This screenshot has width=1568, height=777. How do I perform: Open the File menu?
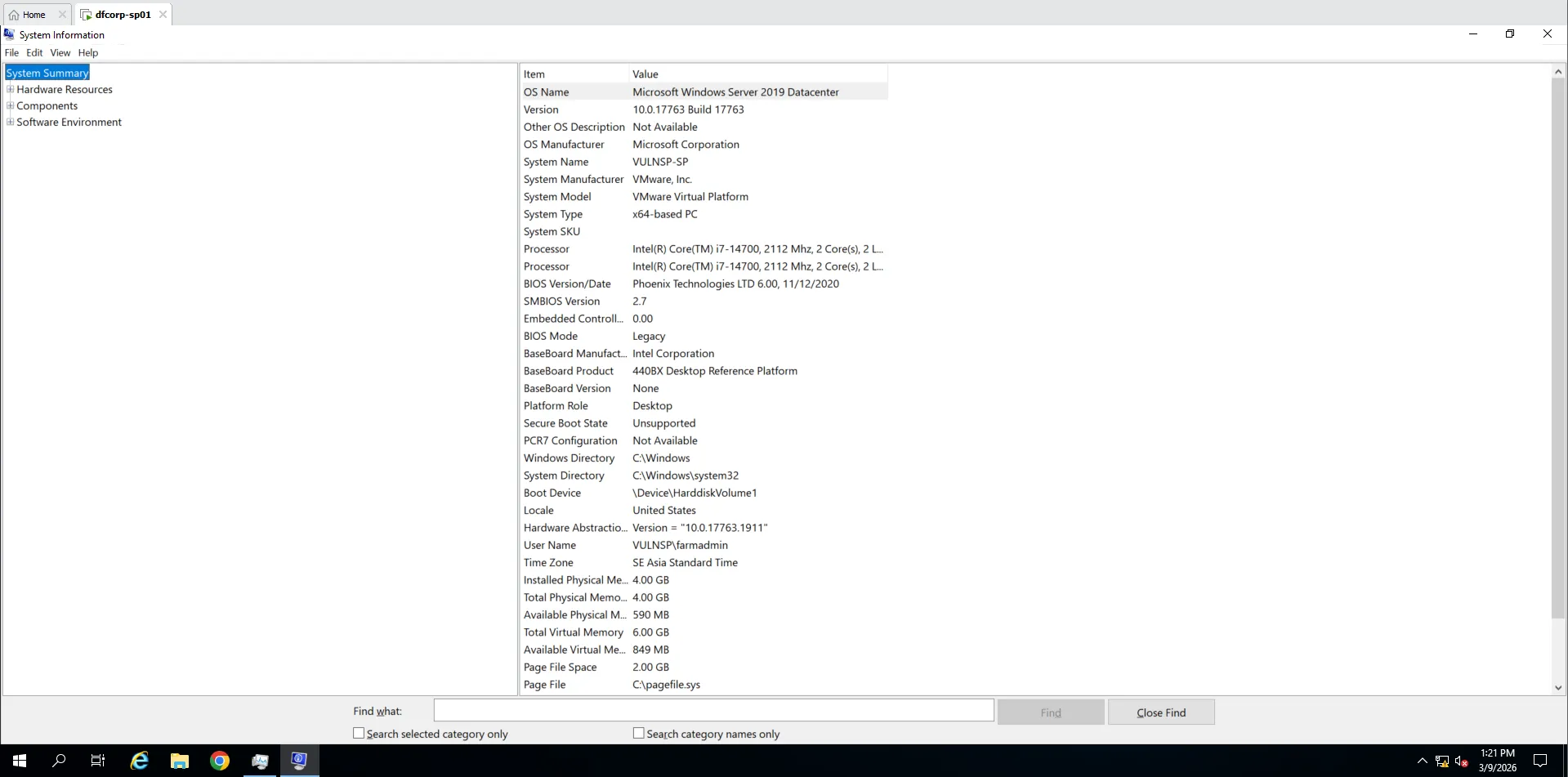tap(11, 52)
